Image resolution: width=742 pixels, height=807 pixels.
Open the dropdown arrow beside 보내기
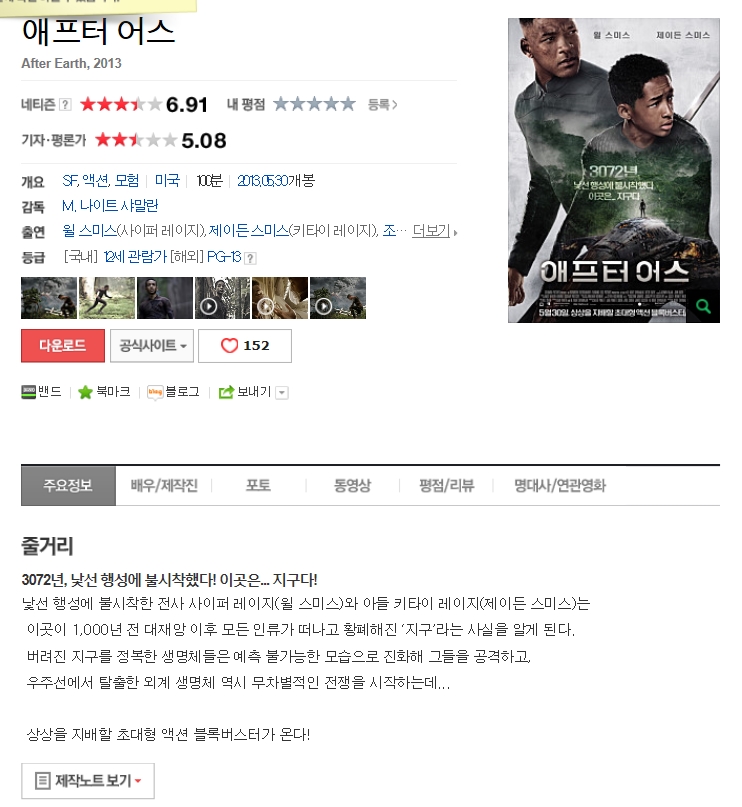pos(281,393)
